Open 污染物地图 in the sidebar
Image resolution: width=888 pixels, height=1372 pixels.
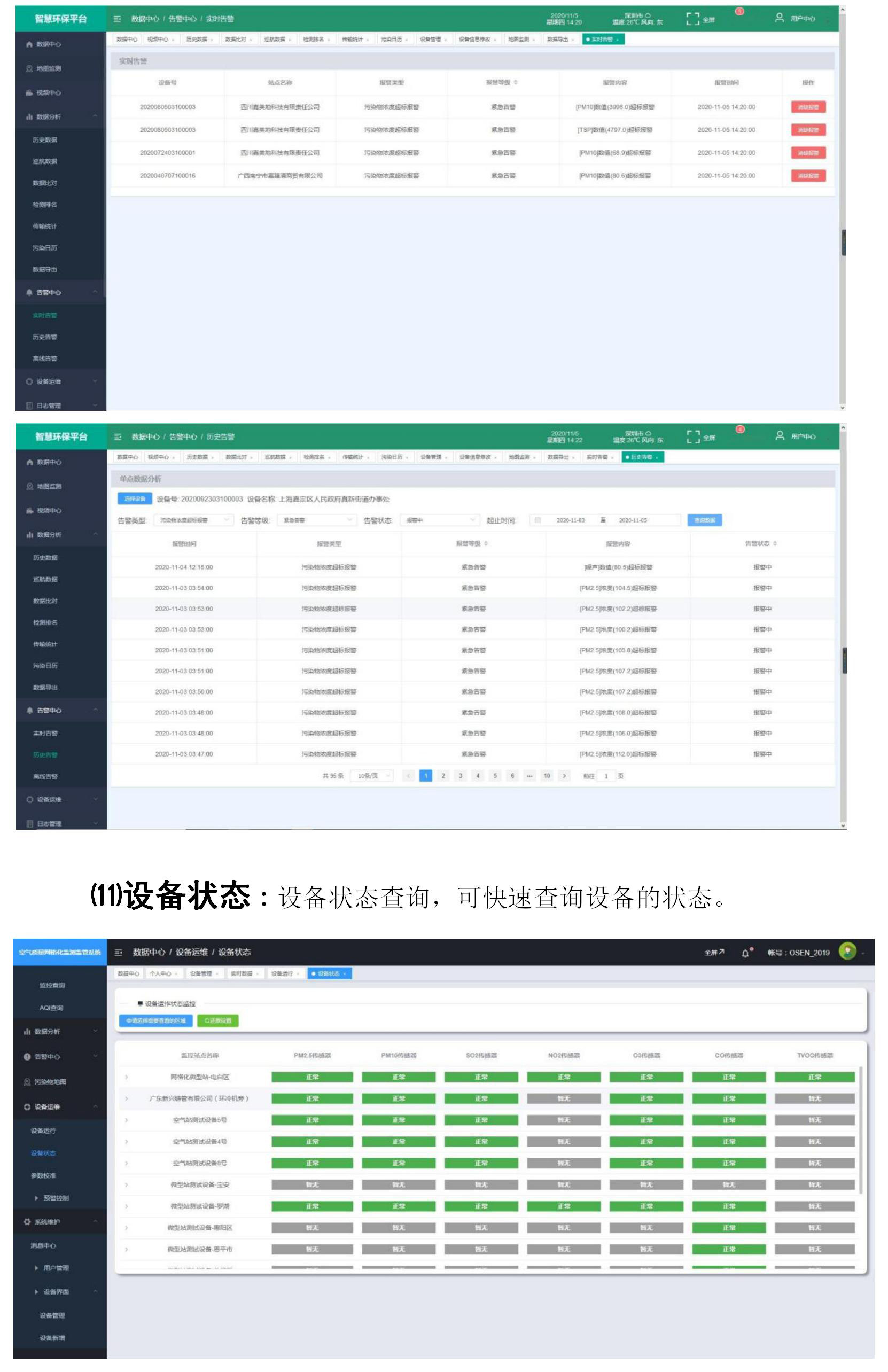click(x=52, y=1082)
